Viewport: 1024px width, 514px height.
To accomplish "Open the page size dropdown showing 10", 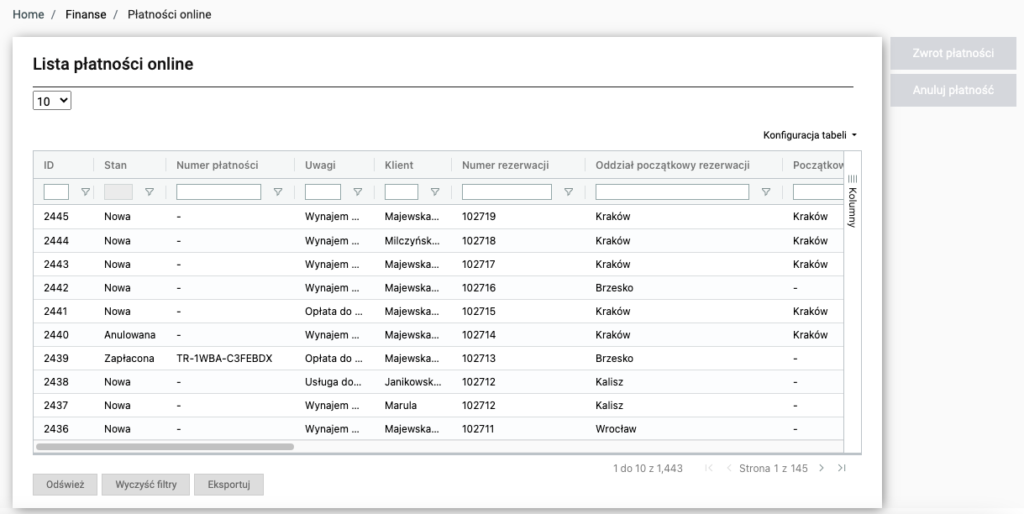I will 52,101.
